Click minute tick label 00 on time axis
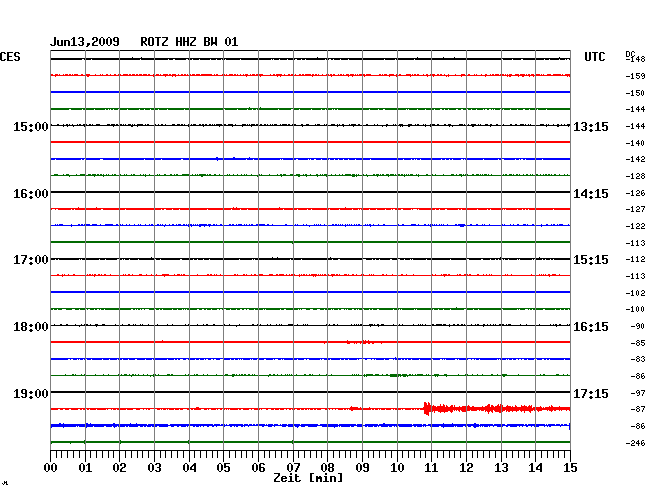The height and width of the screenshot is (494, 650). pyautogui.click(x=51, y=468)
